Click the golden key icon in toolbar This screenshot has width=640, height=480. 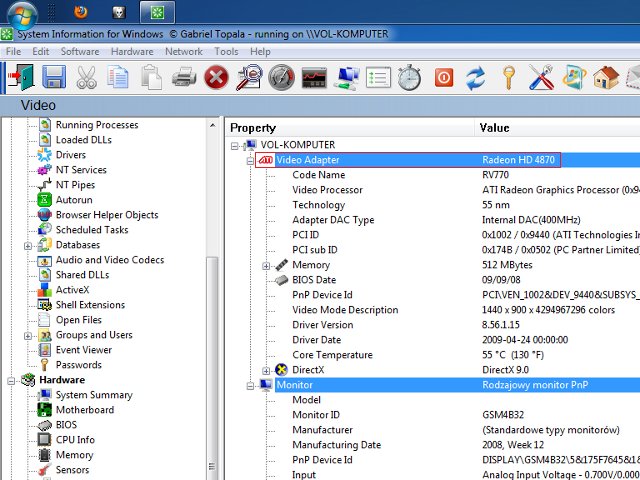pos(508,77)
